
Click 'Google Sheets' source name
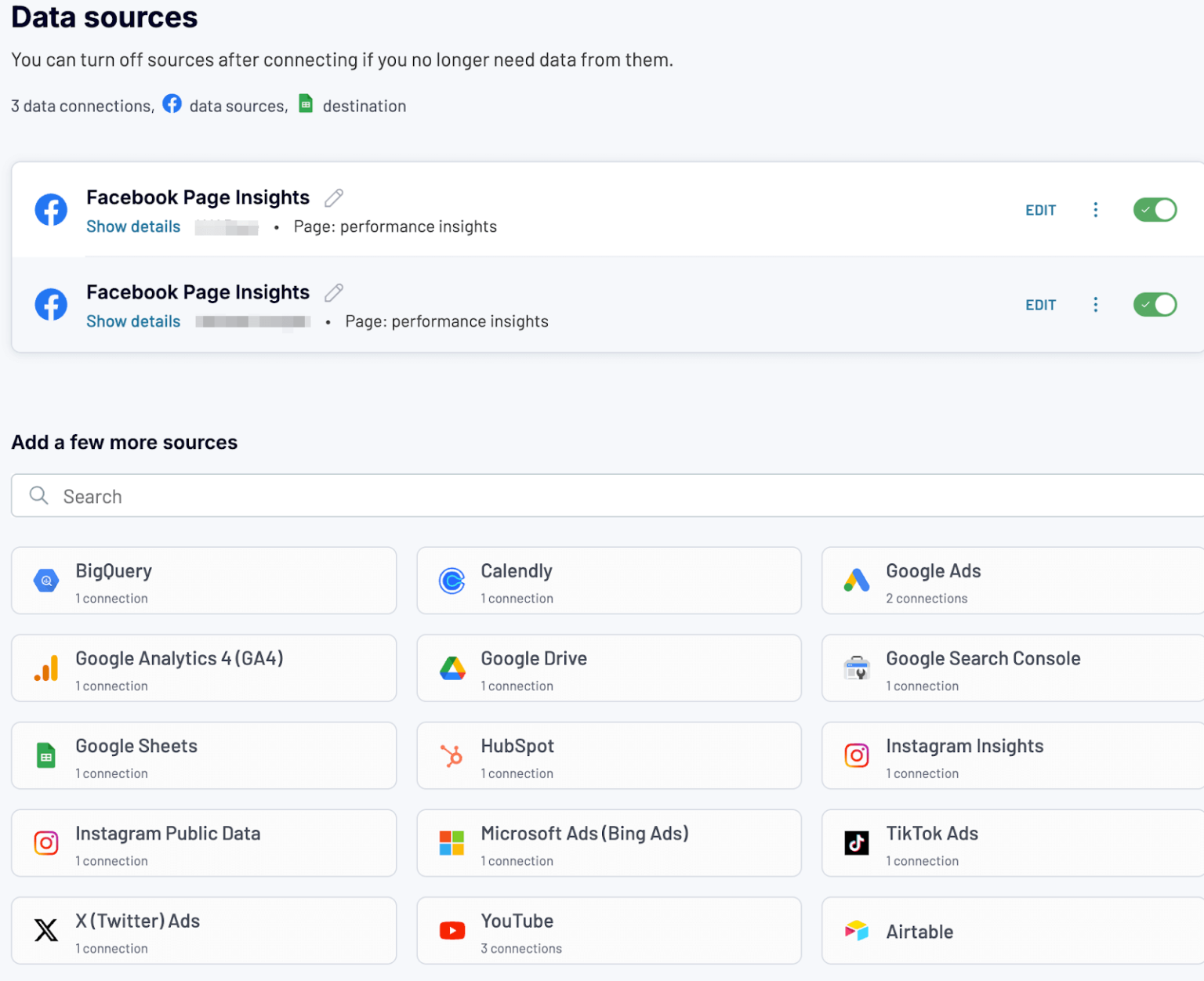tap(136, 746)
